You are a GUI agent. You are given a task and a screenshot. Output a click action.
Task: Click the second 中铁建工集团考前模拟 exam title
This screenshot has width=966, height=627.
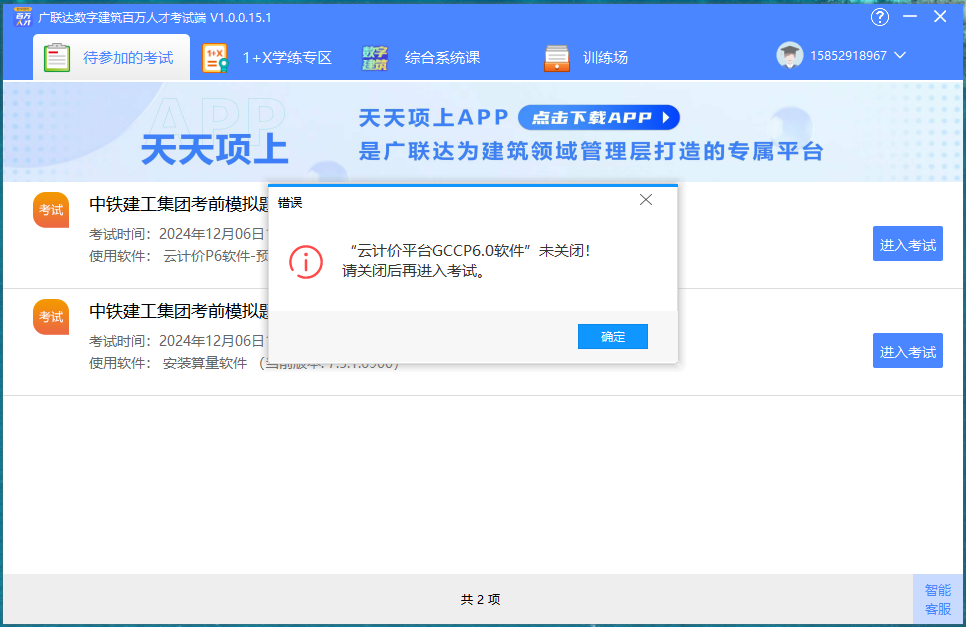pos(179,311)
